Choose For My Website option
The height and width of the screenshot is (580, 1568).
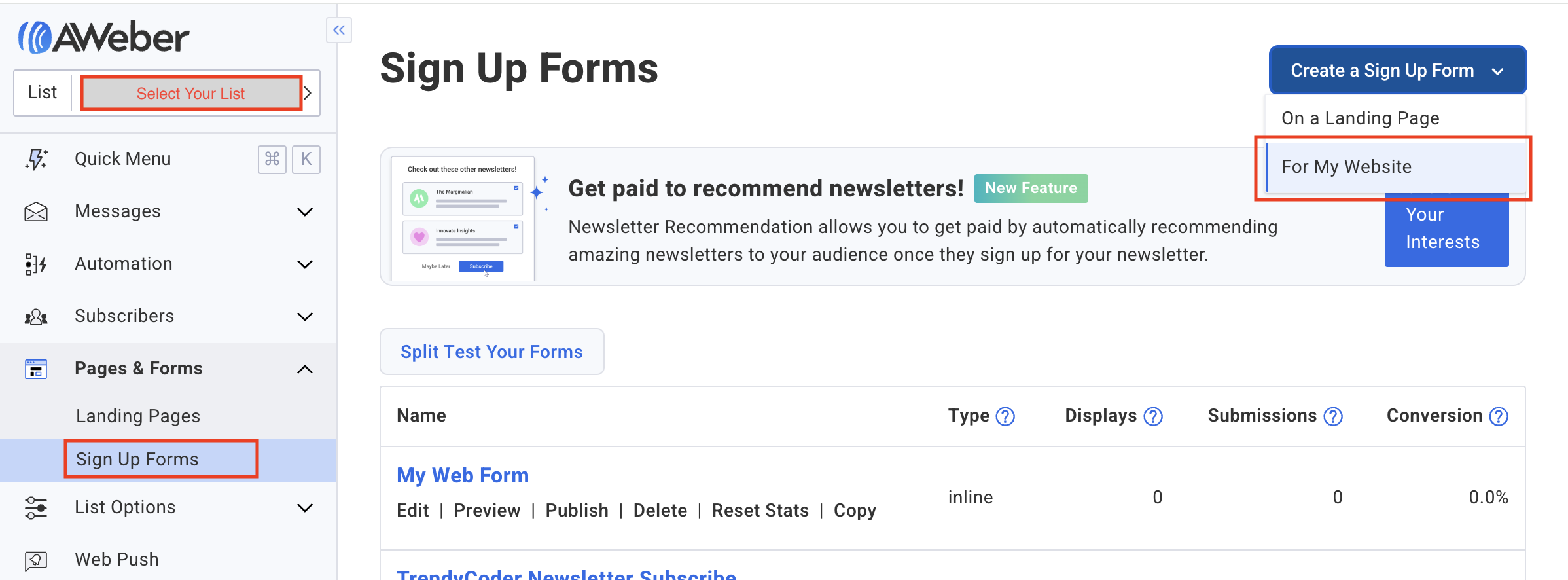tap(1347, 167)
